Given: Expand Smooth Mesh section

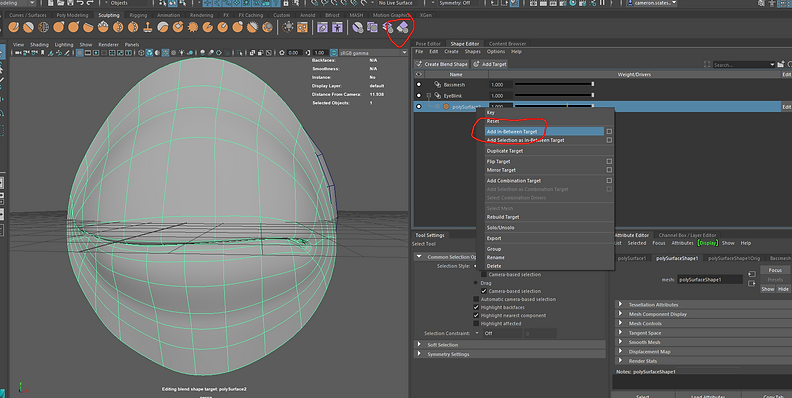Looking at the screenshot, I should 620,342.
